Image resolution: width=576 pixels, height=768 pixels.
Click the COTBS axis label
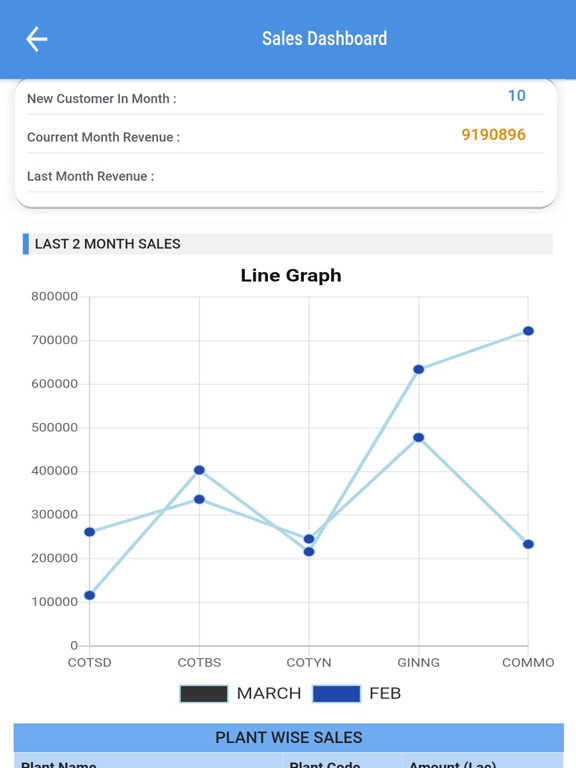(x=199, y=663)
